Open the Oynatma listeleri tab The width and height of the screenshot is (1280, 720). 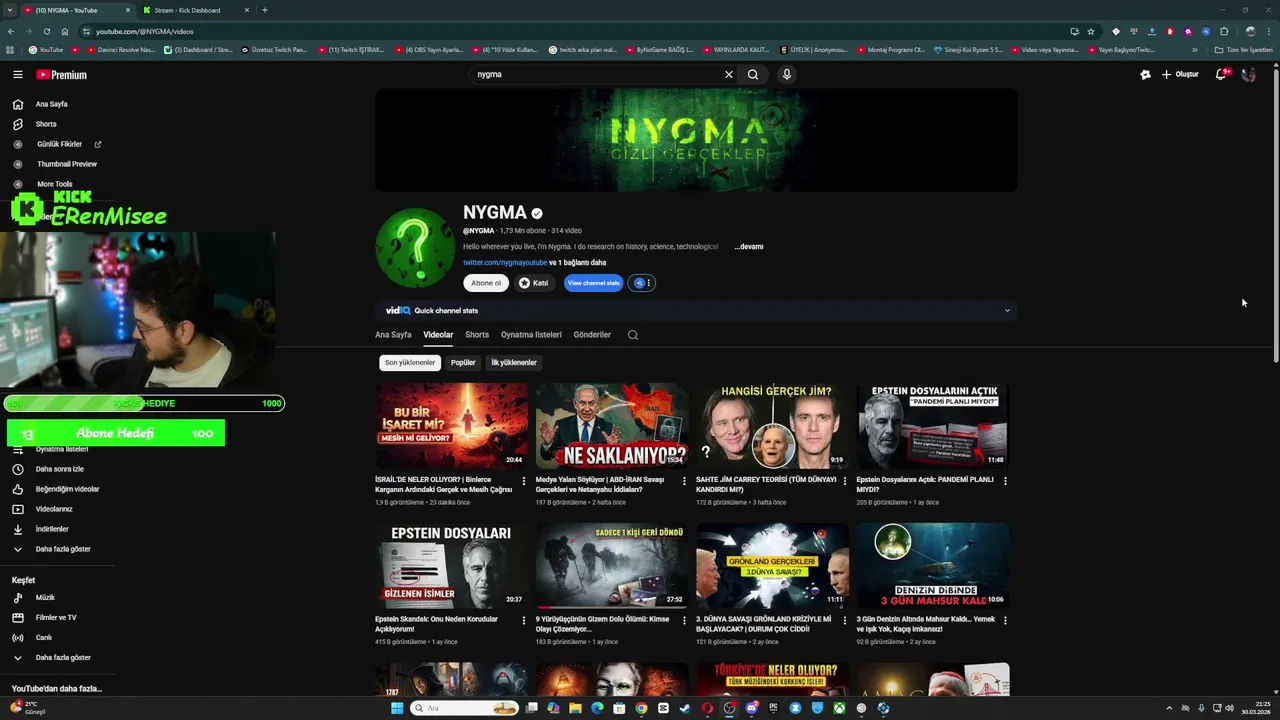tap(531, 335)
